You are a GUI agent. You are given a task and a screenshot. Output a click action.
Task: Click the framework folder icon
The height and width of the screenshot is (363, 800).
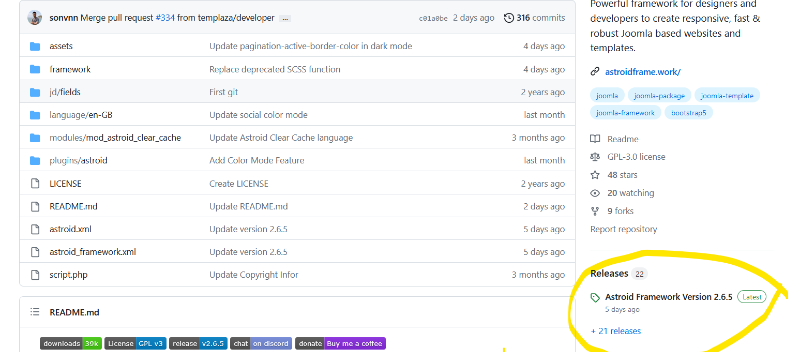(x=35, y=69)
